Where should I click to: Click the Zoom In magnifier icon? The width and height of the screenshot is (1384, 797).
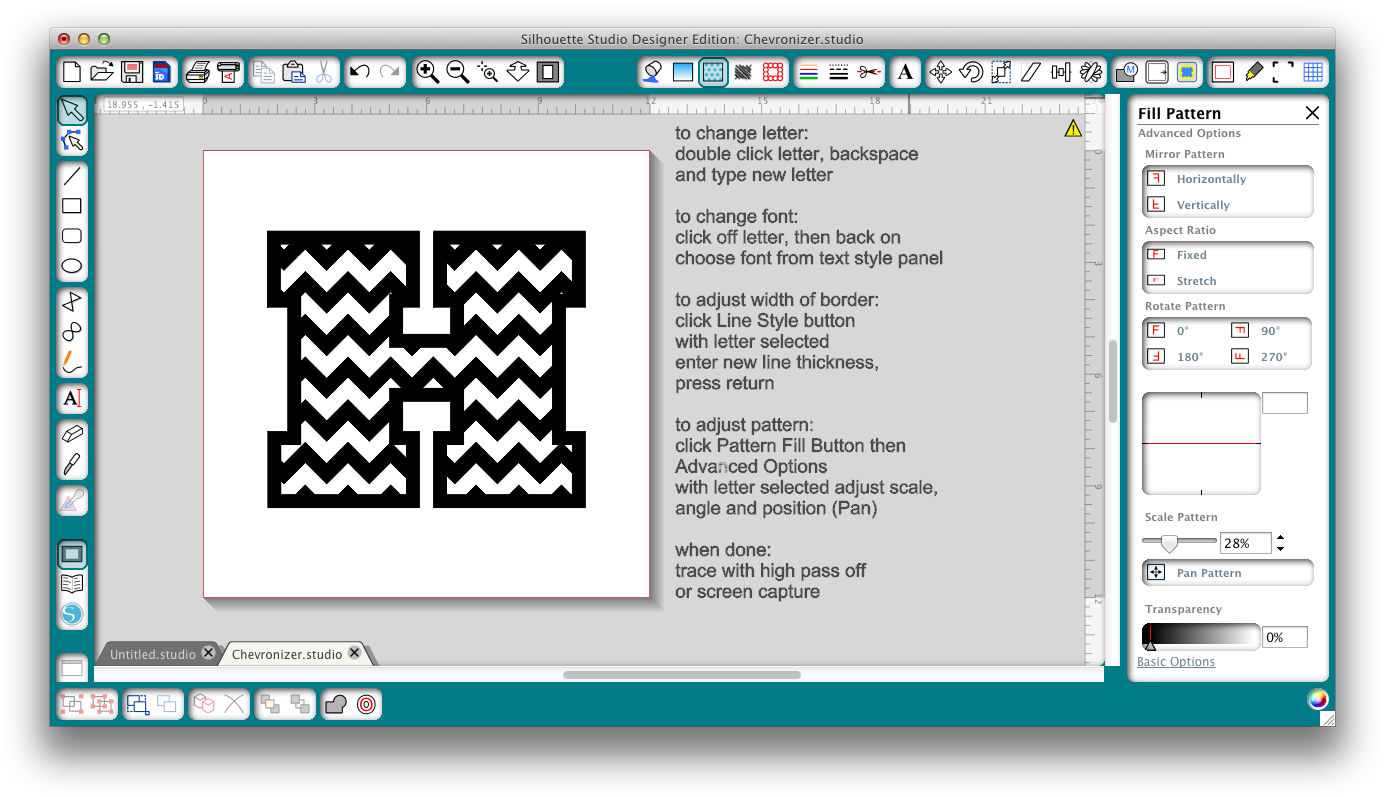click(x=428, y=72)
